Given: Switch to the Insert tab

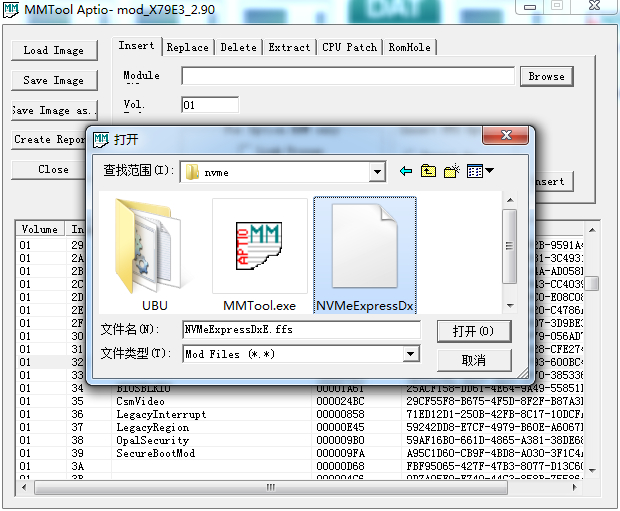Looking at the screenshot, I should pos(137,46).
